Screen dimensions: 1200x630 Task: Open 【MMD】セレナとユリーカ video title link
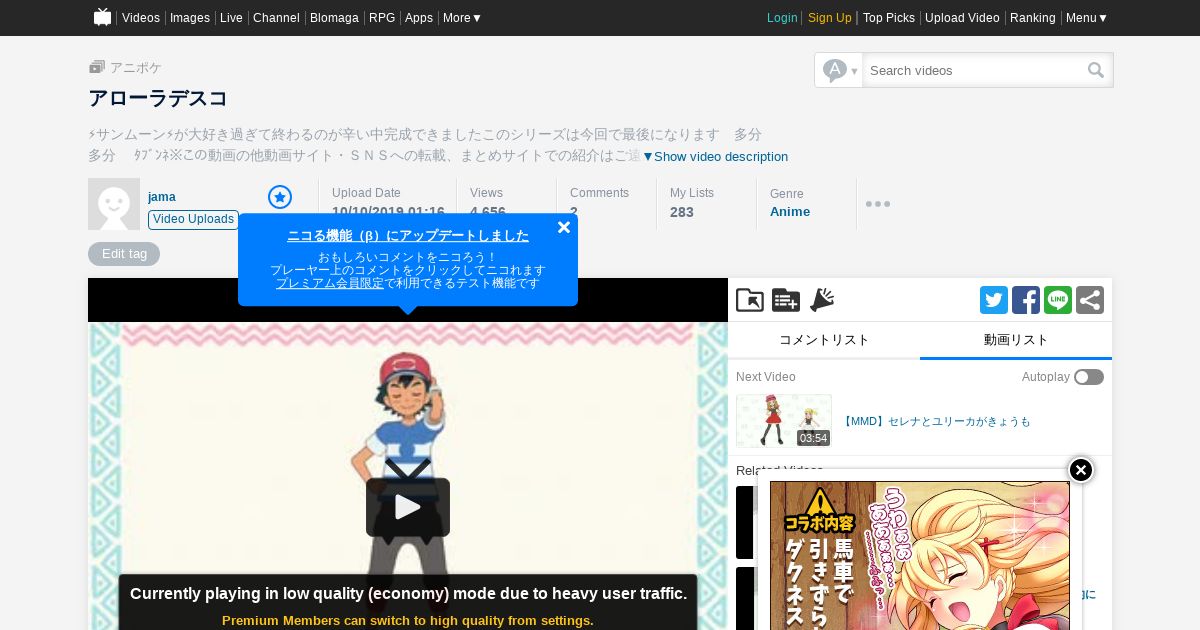tap(936, 422)
